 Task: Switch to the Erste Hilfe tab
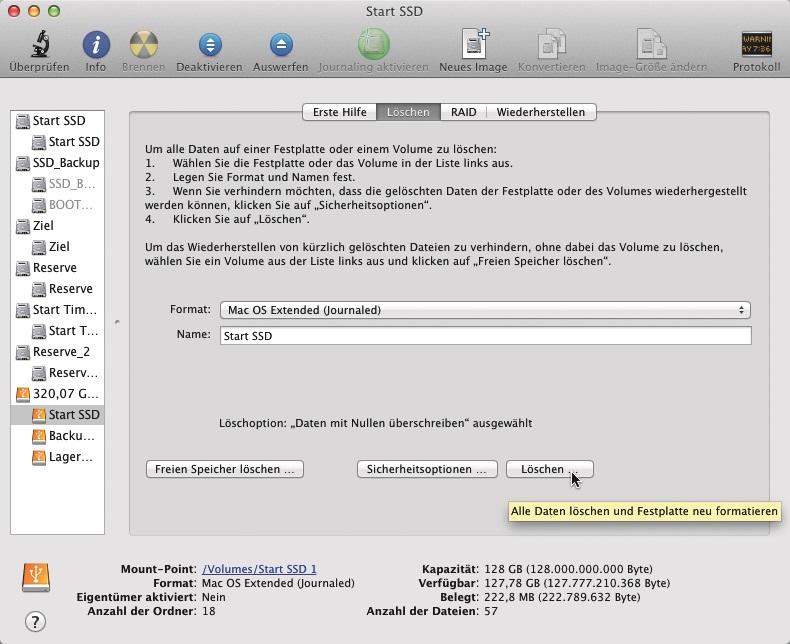click(340, 112)
